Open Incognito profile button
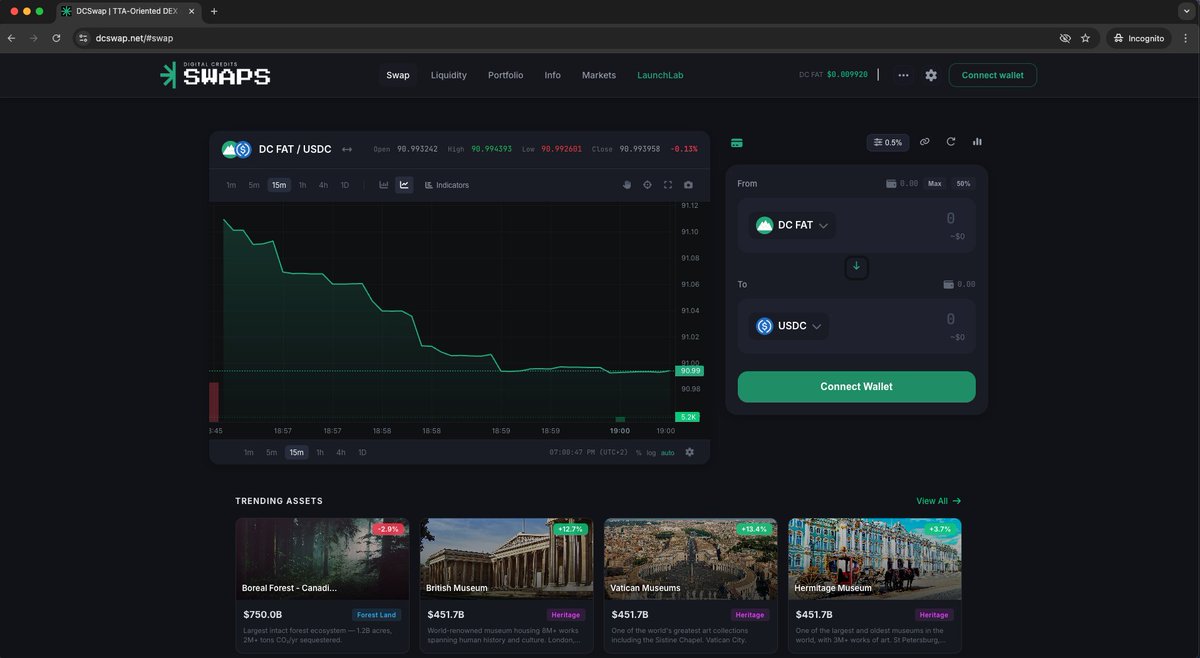 click(x=1138, y=38)
